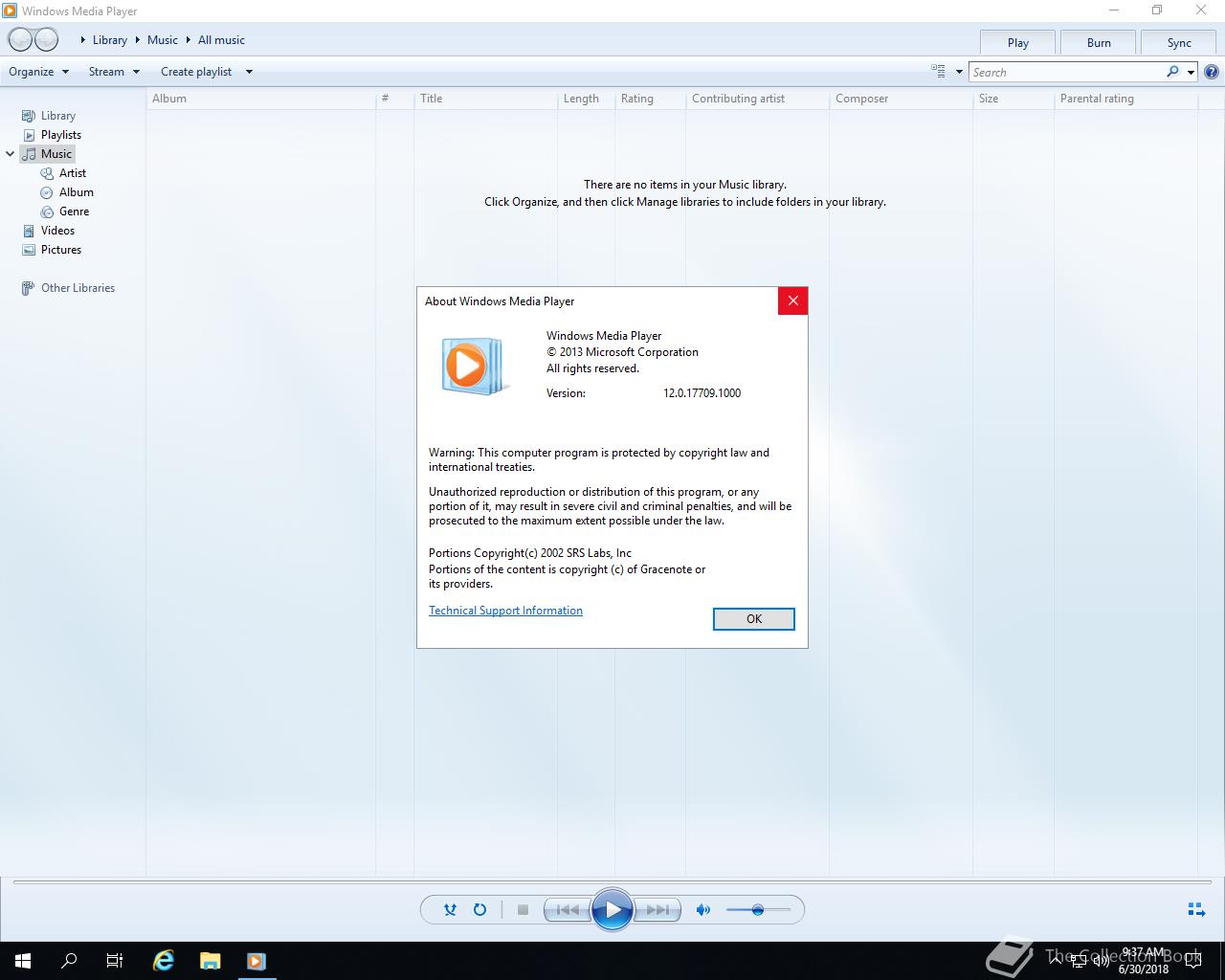Collapse the Music tree node
1225x980 pixels.
coord(10,154)
